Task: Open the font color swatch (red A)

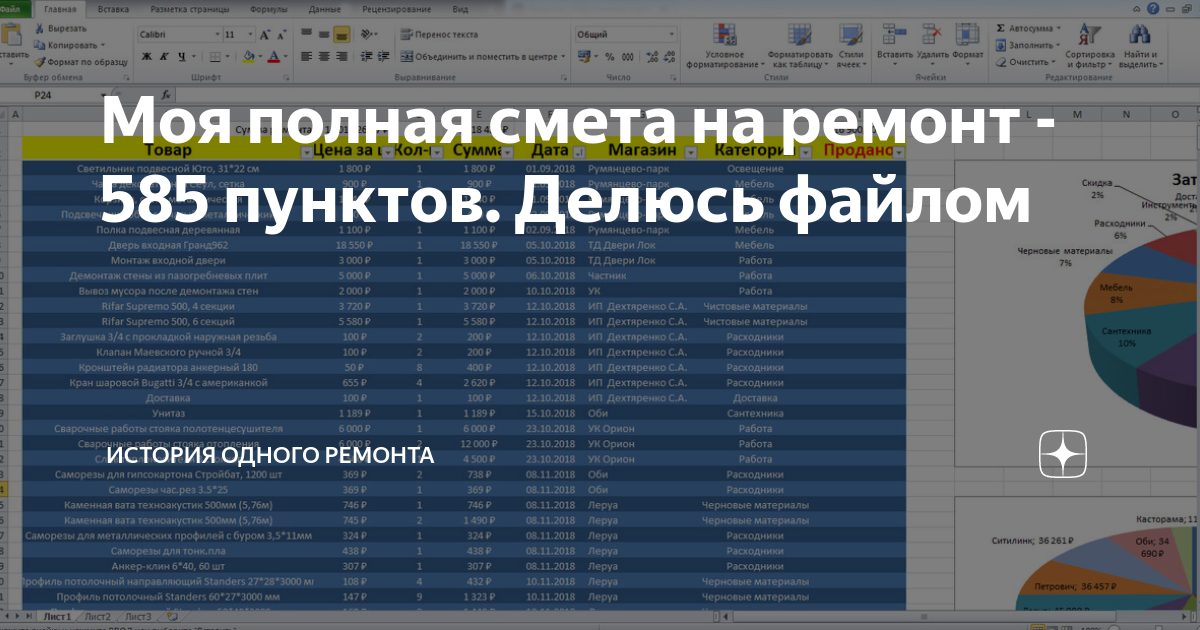Action: 273,57
